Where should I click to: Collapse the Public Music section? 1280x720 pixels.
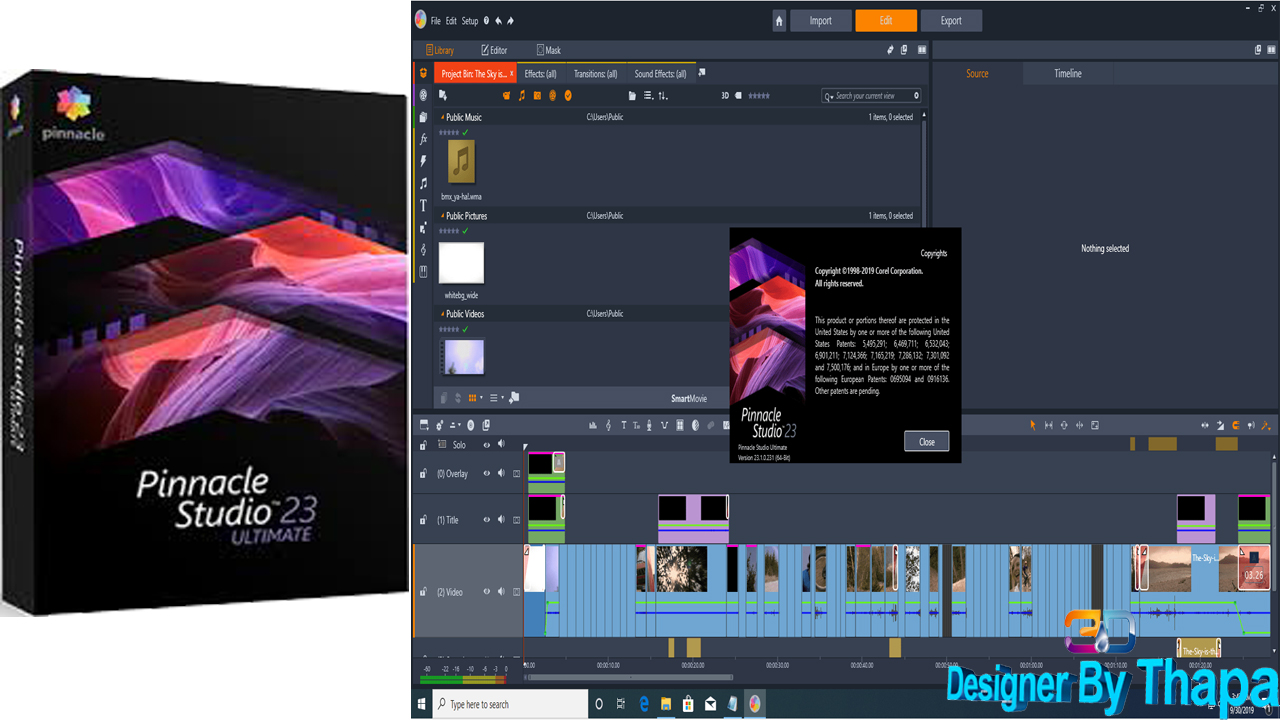442,118
